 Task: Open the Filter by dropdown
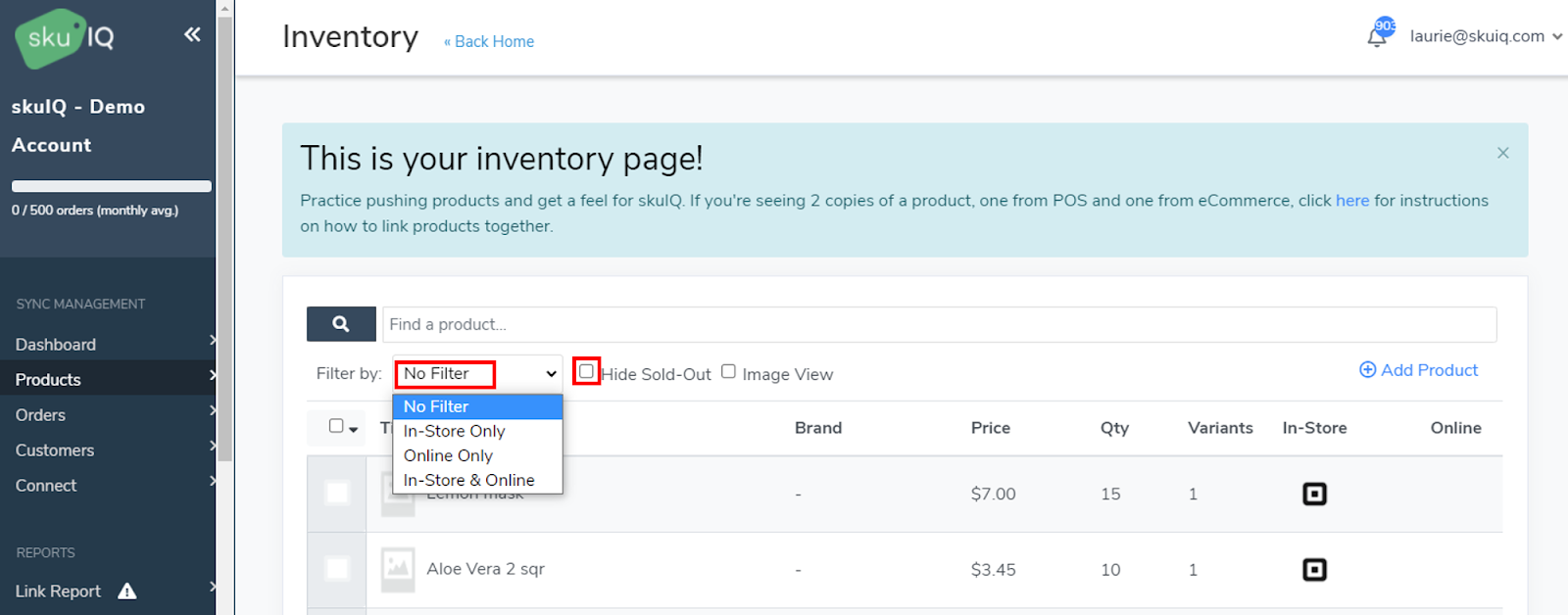[478, 374]
